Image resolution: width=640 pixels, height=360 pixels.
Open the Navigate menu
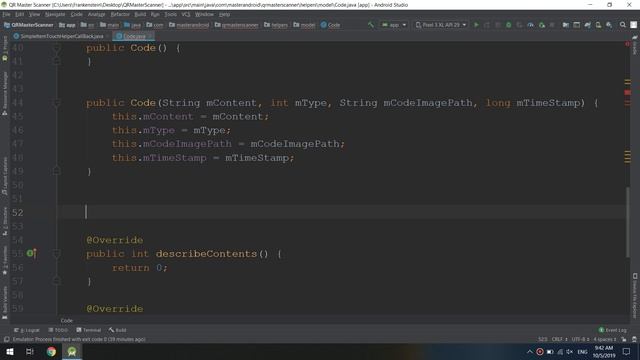pos(55,14)
